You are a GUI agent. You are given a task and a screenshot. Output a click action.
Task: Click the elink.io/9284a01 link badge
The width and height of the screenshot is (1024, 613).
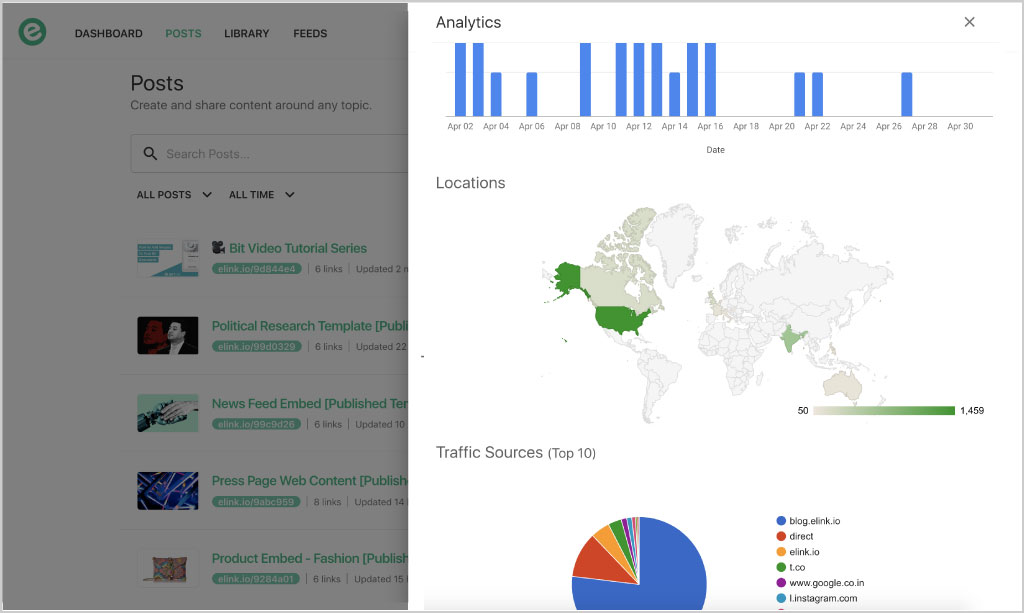point(255,578)
